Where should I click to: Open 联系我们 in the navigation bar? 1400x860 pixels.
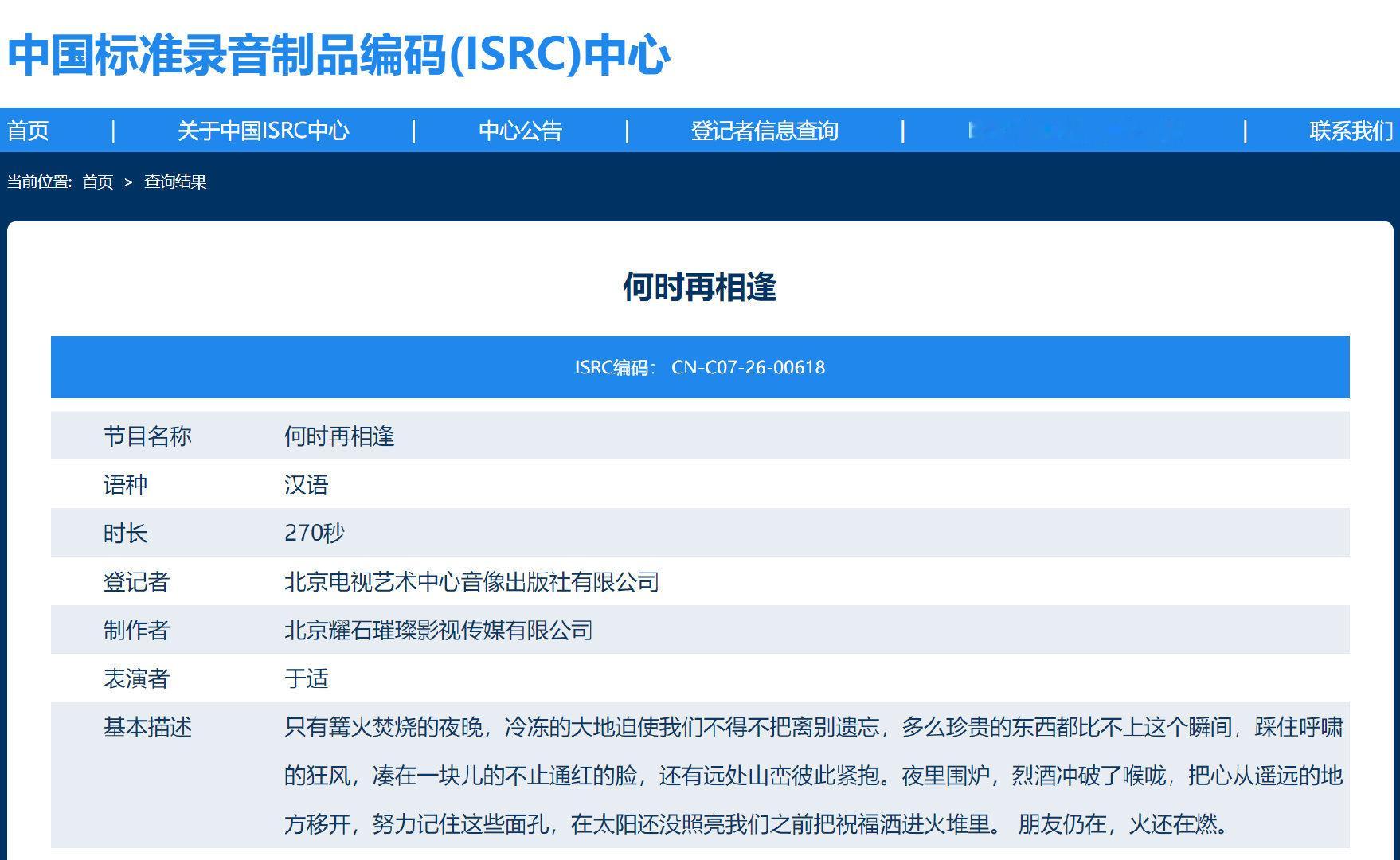tap(1351, 131)
